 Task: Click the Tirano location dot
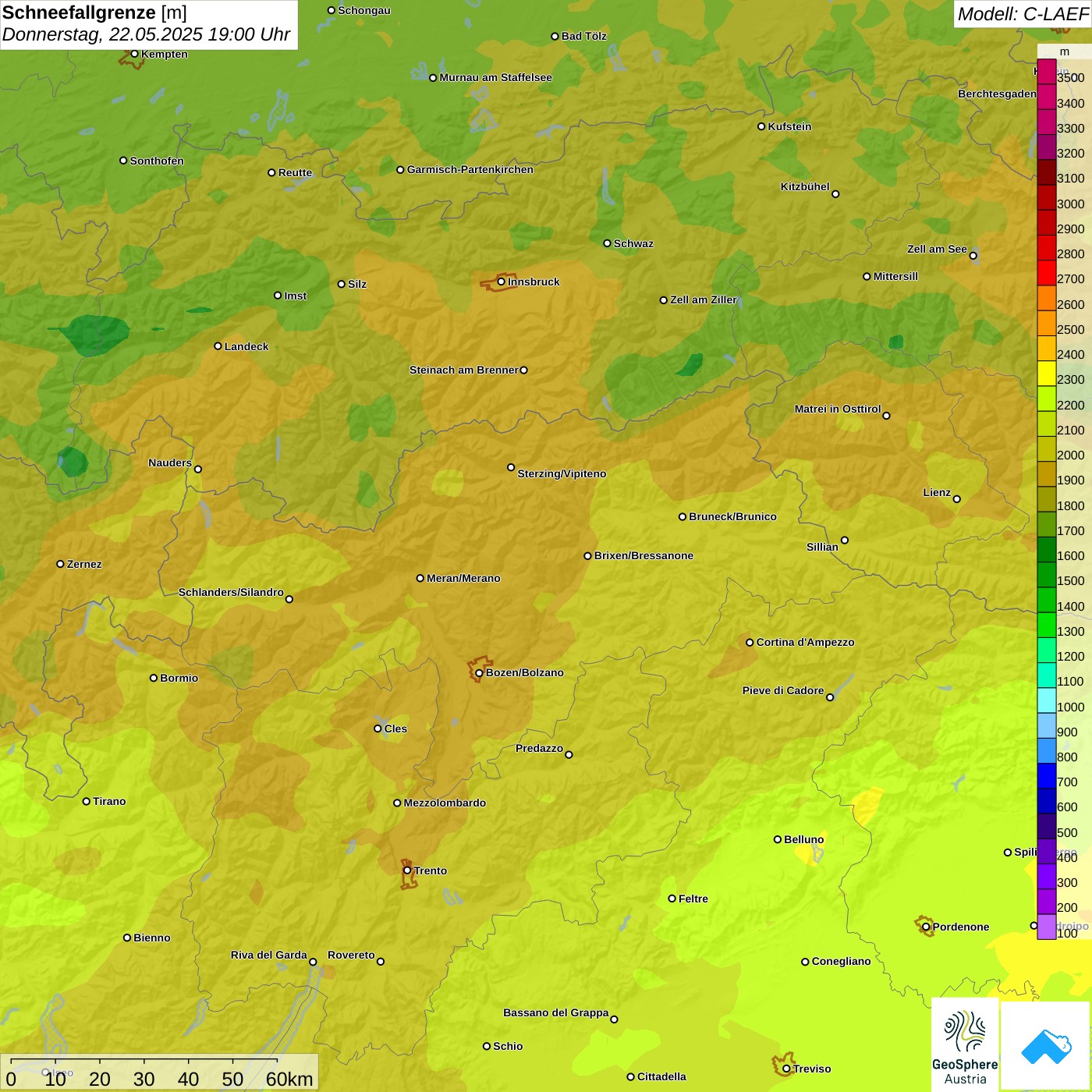(x=87, y=801)
